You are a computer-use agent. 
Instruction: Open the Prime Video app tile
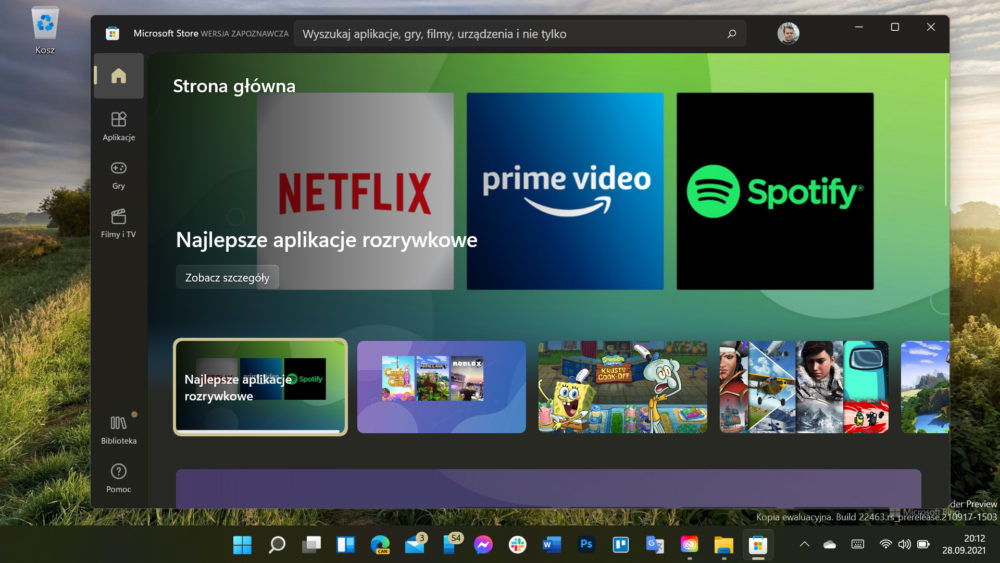click(565, 191)
